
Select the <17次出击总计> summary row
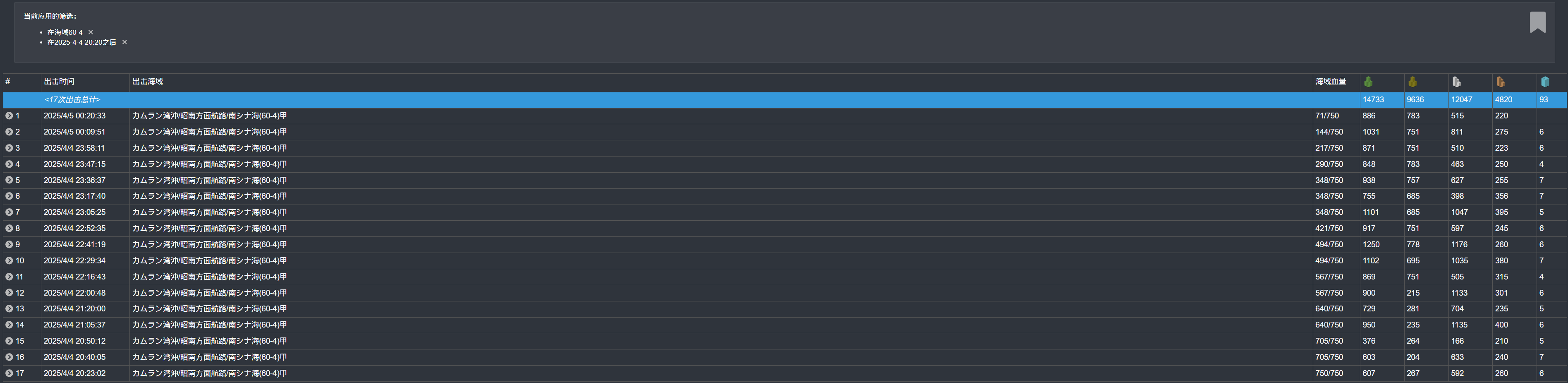(x=72, y=100)
